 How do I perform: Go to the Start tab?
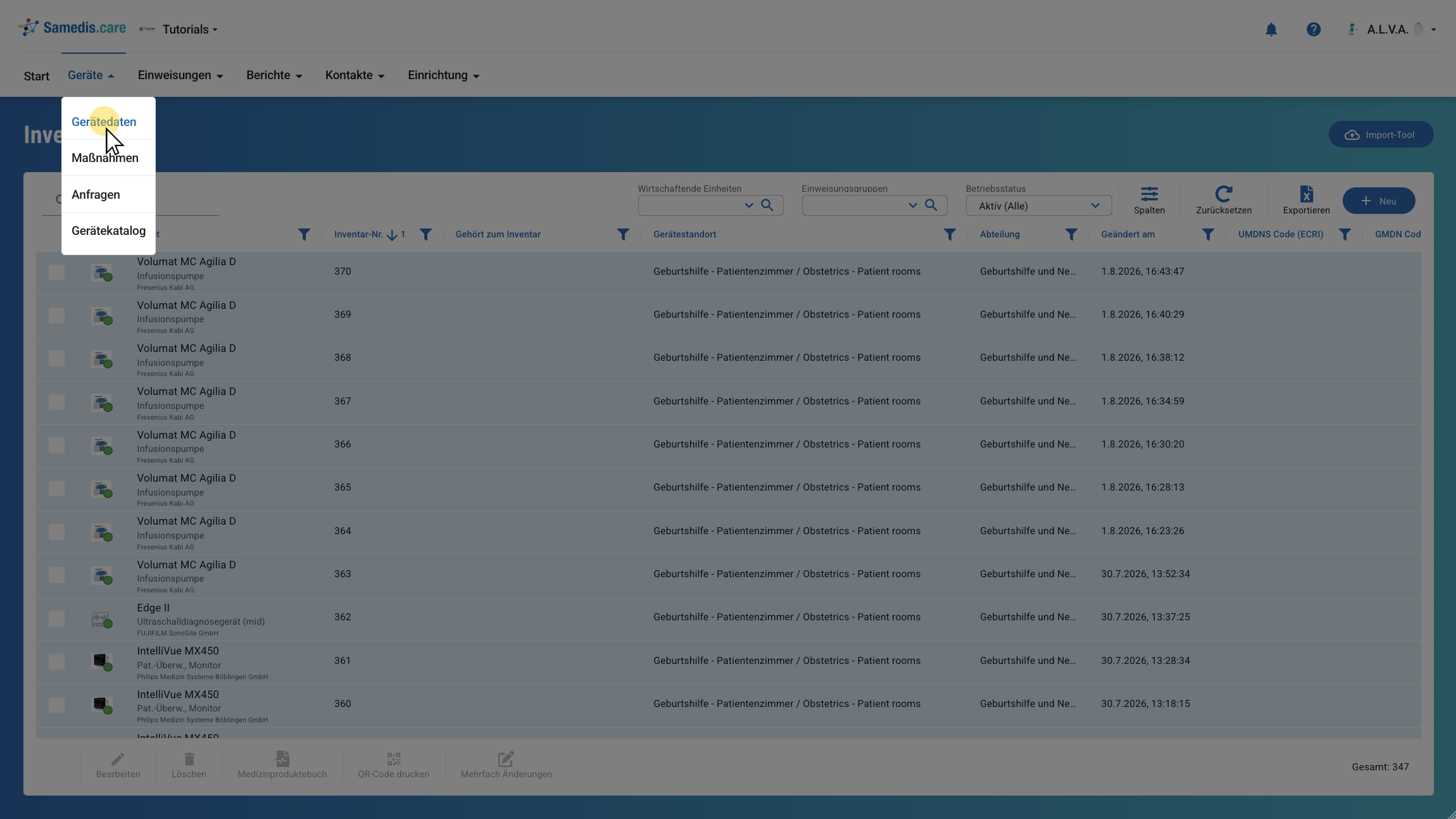point(37,76)
